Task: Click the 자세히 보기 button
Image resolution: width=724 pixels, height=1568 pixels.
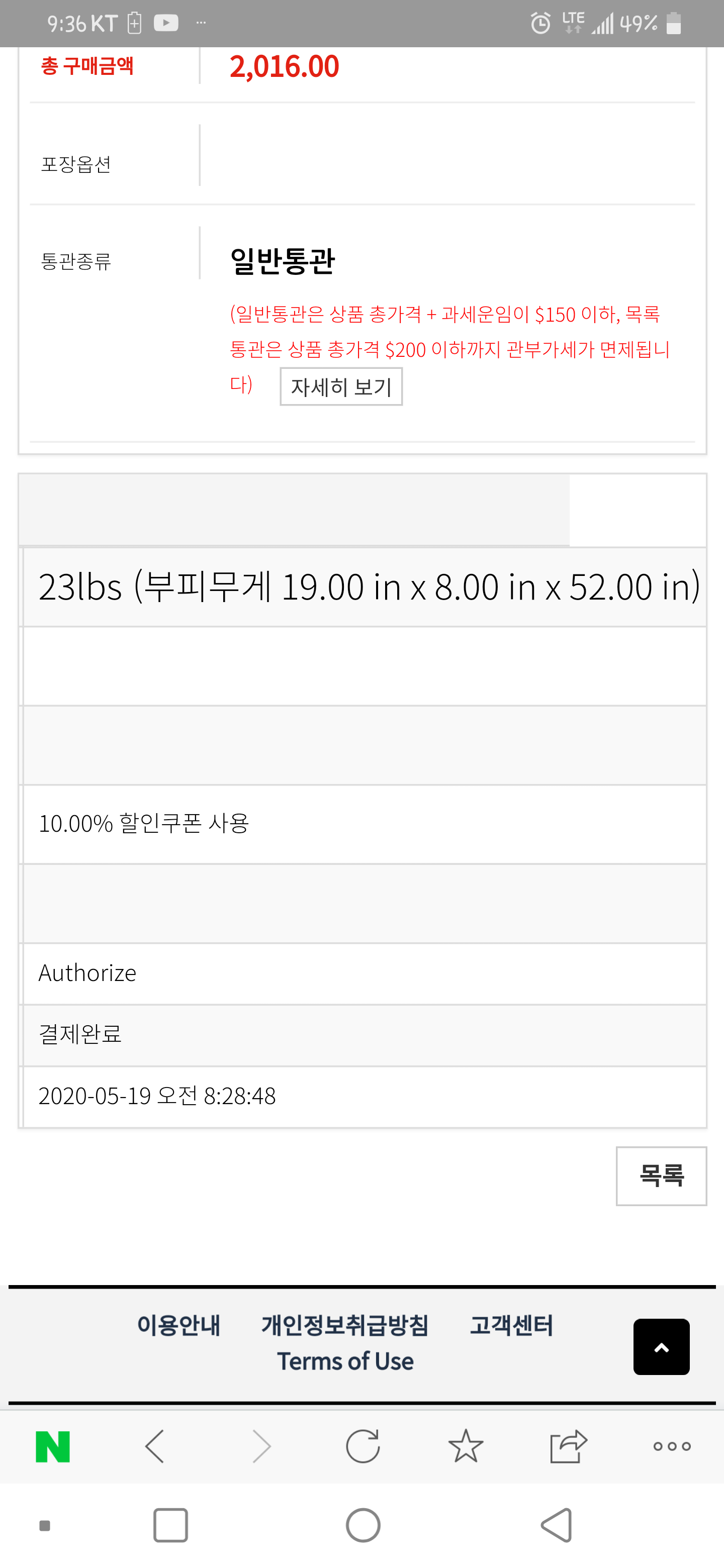Action: click(341, 386)
